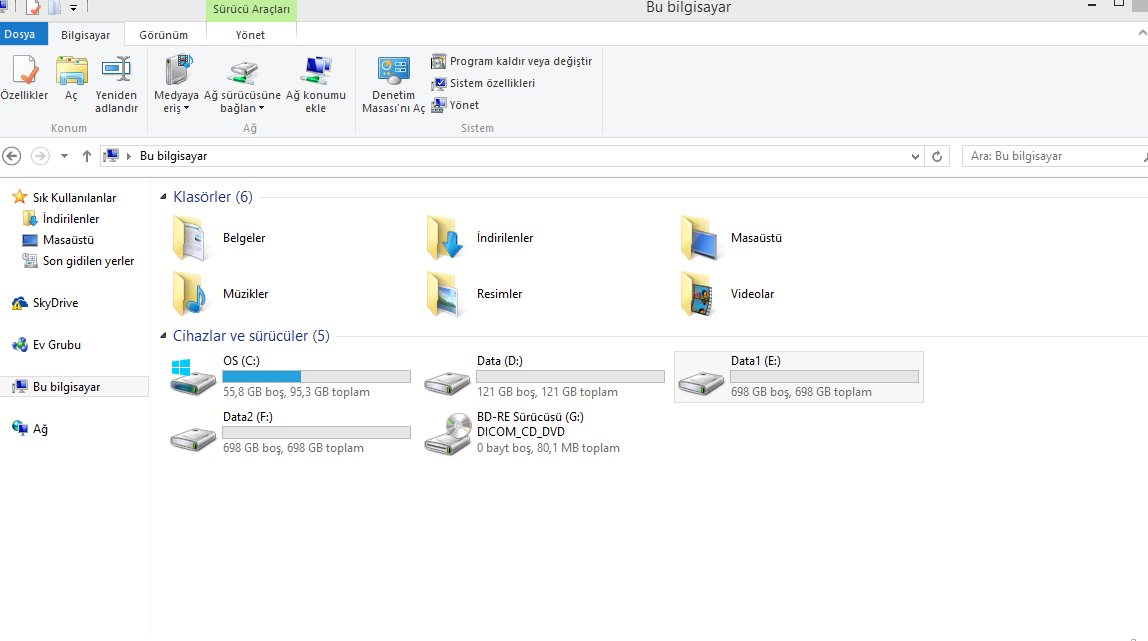1148x641 pixels.
Task: Click the Sürücü Araçları contextual tab header
Action: click(x=251, y=10)
